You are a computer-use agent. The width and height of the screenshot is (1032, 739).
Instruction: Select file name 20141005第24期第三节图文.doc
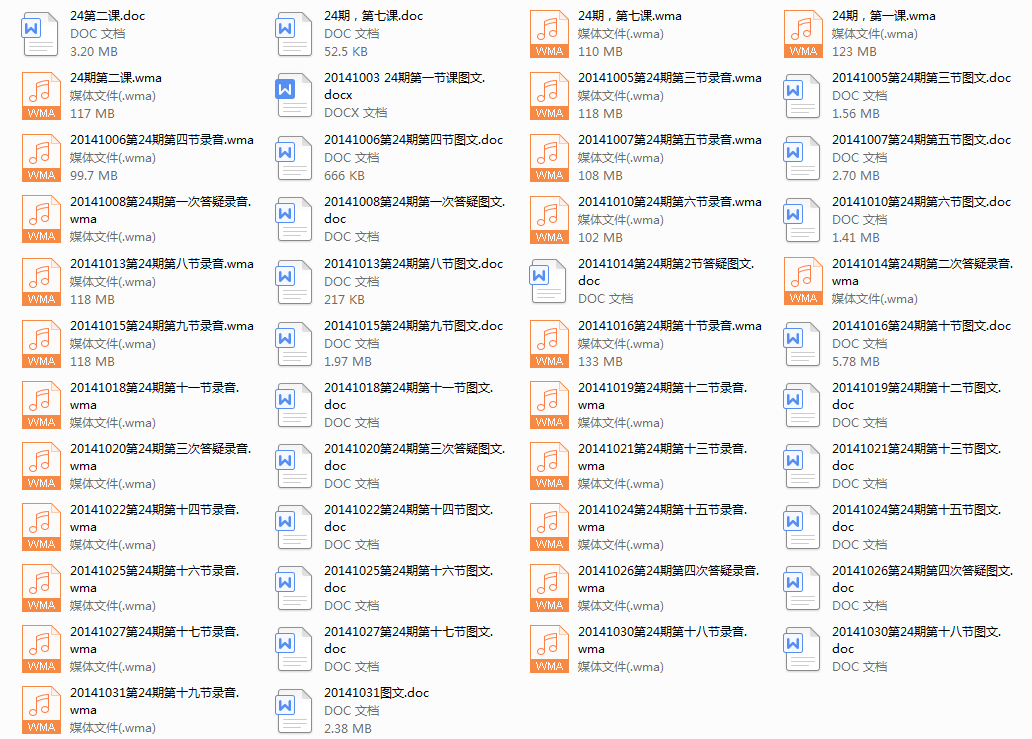tap(921, 78)
